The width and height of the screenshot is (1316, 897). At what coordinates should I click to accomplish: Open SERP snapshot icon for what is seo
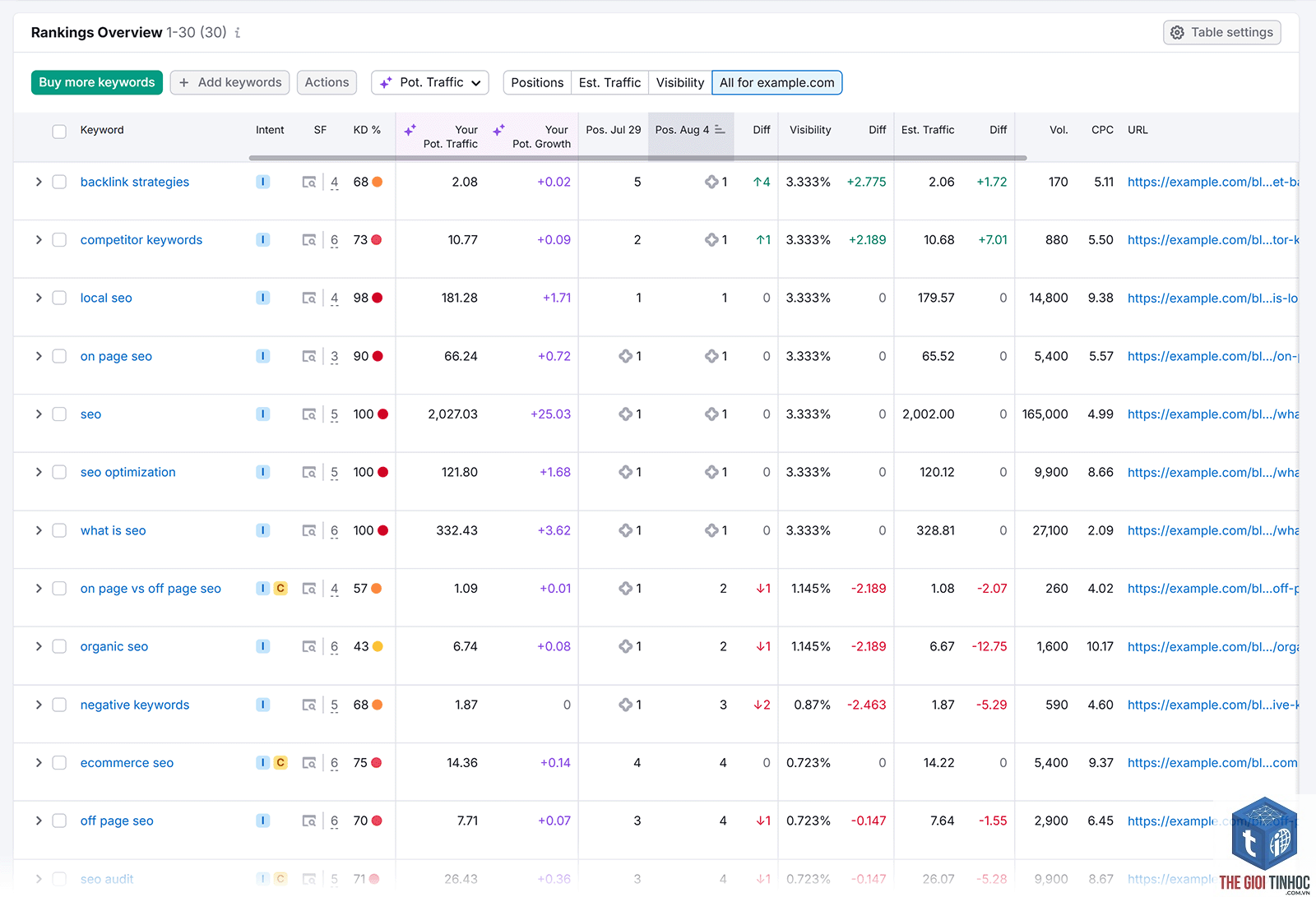[309, 531]
